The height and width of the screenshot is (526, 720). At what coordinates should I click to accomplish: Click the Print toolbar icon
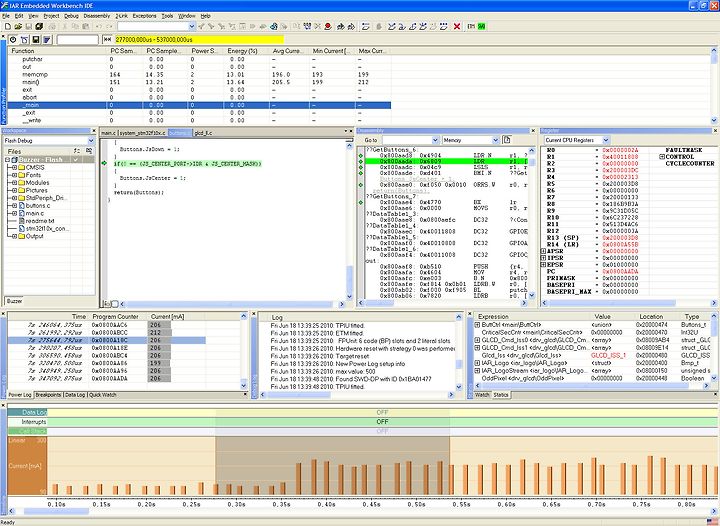(x=52, y=27)
